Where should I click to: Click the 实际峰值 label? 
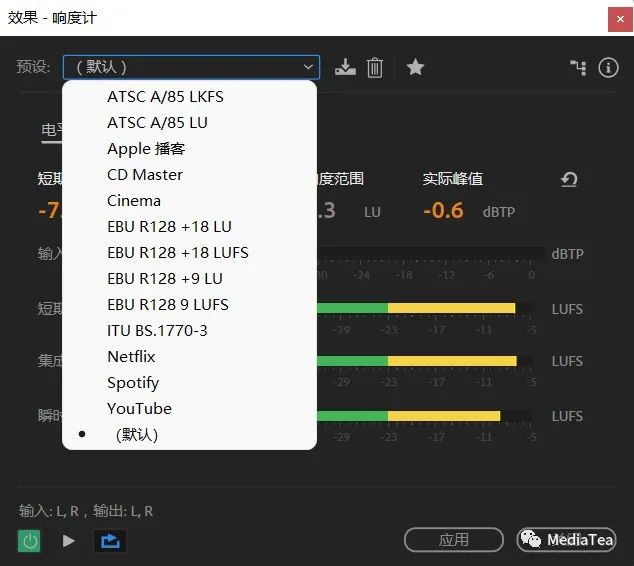452,178
